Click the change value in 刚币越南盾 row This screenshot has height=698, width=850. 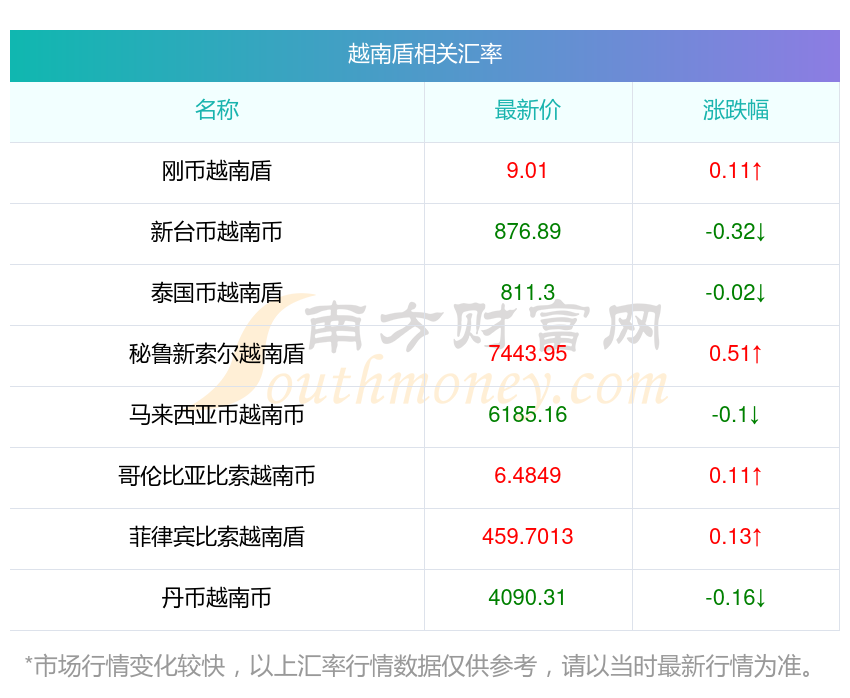tap(736, 171)
